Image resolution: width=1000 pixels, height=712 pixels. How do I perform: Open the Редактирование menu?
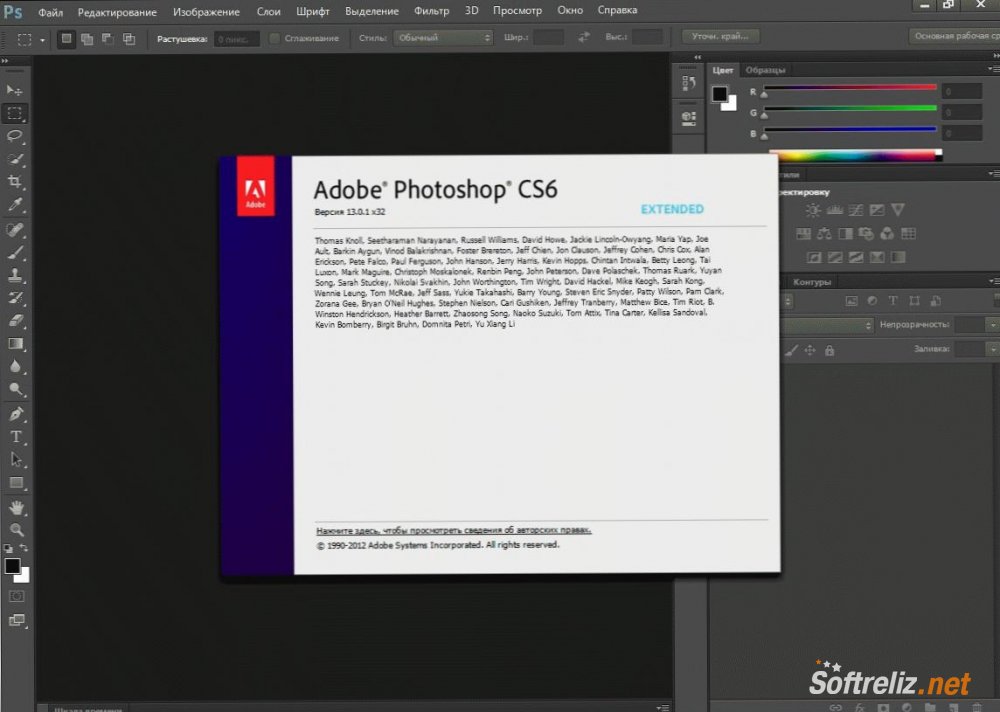click(x=117, y=12)
